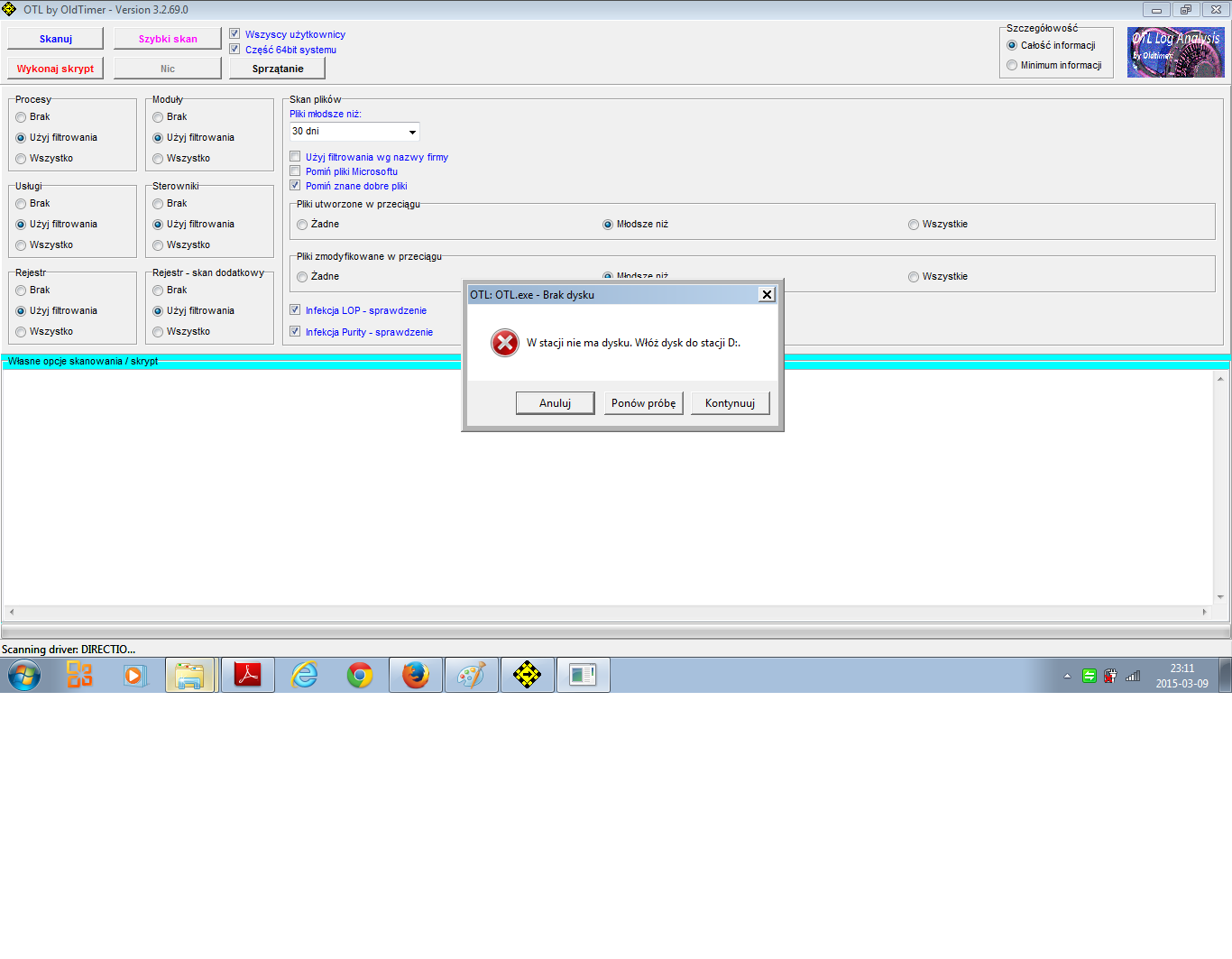
Task: Click the 'Ponów próbę' button
Action: tap(643, 403)
